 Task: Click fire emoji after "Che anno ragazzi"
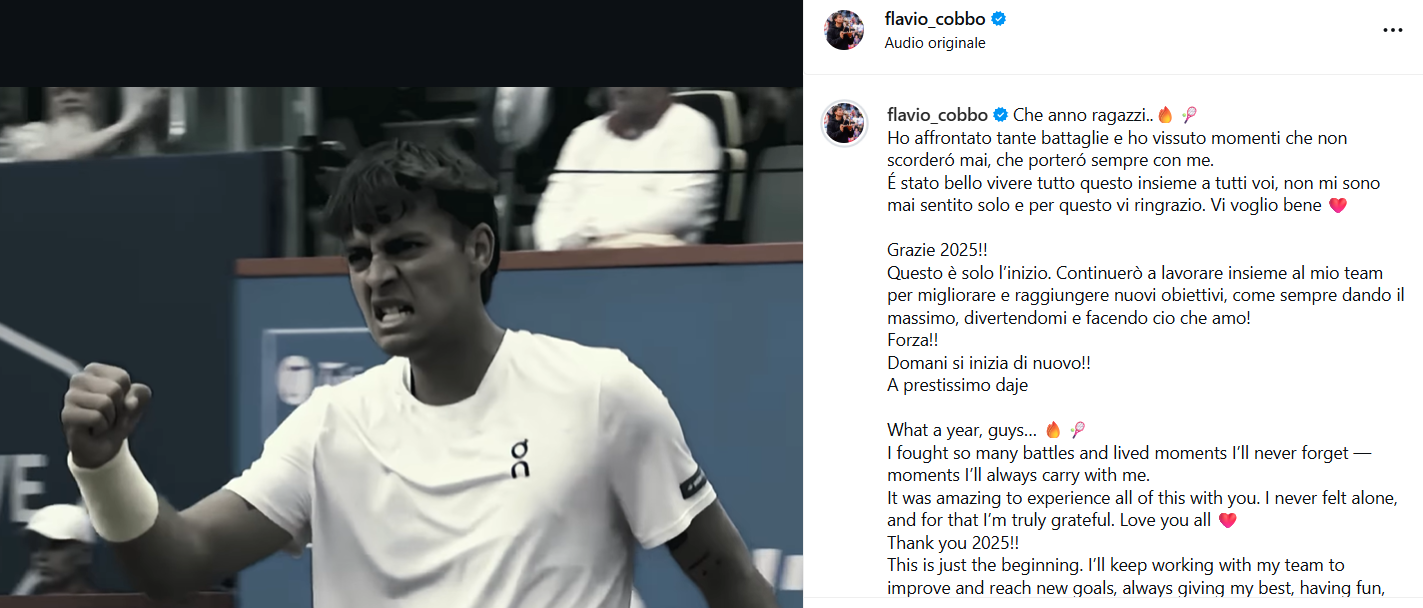tap(1165, 115)
